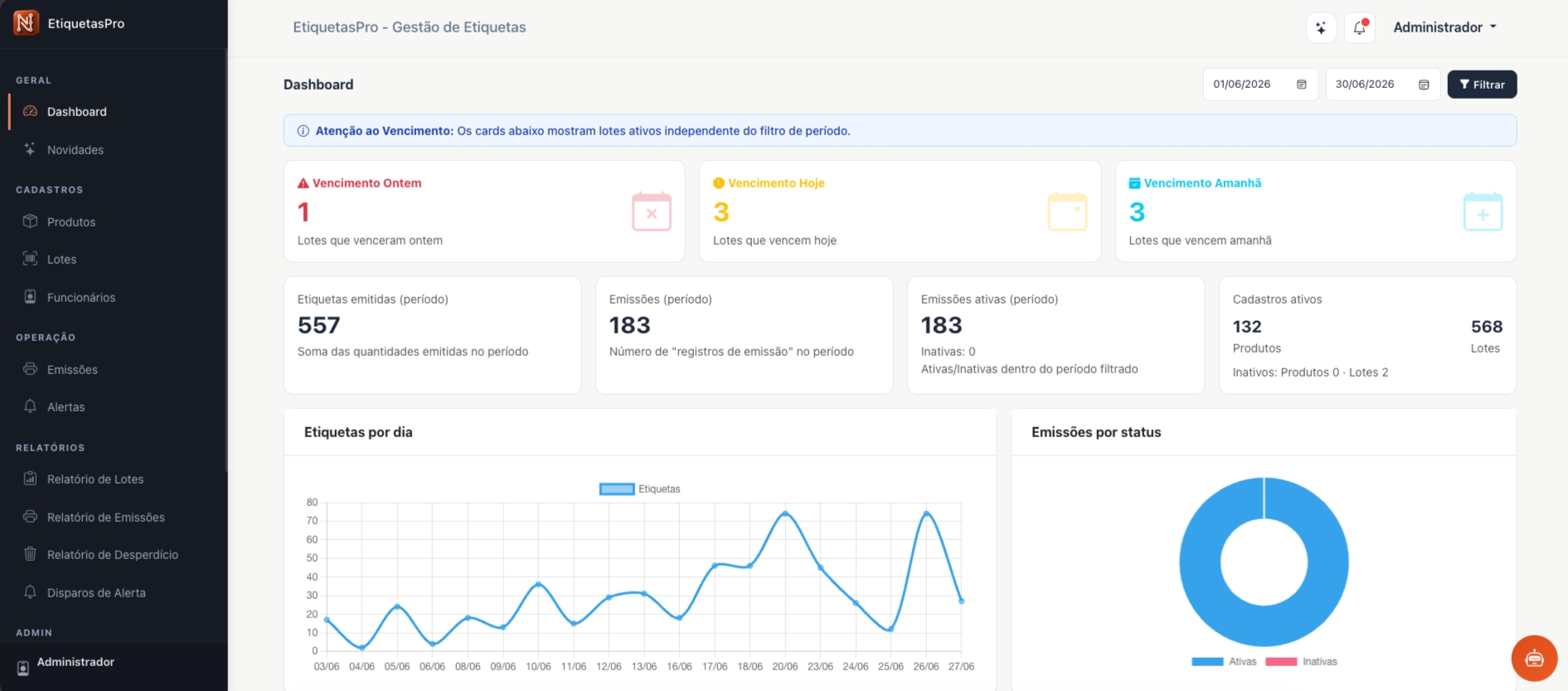Click the Relatório de Emissões printer icon

click(x=31, y=517)
